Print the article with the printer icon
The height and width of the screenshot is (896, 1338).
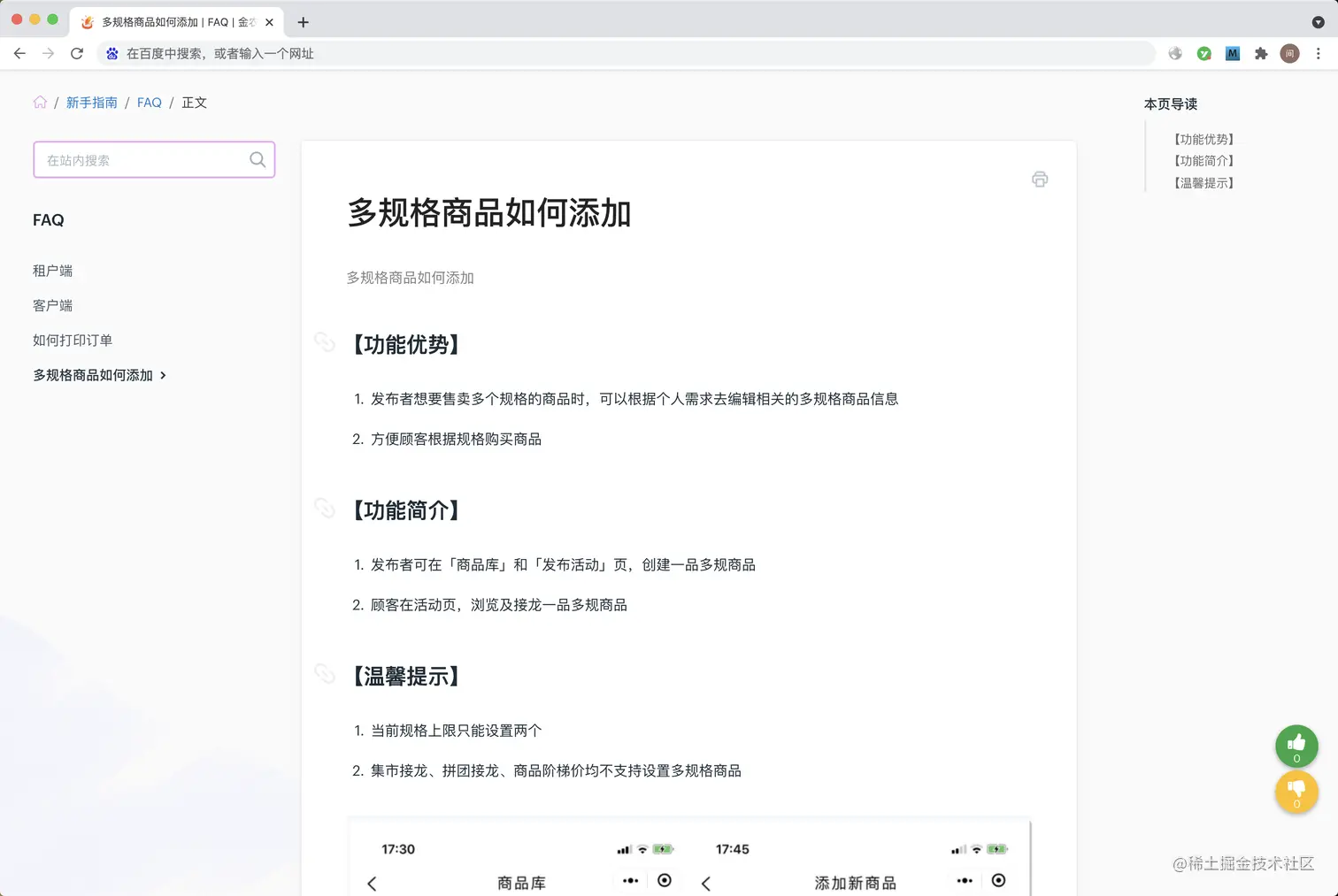tap(1040, 180)
